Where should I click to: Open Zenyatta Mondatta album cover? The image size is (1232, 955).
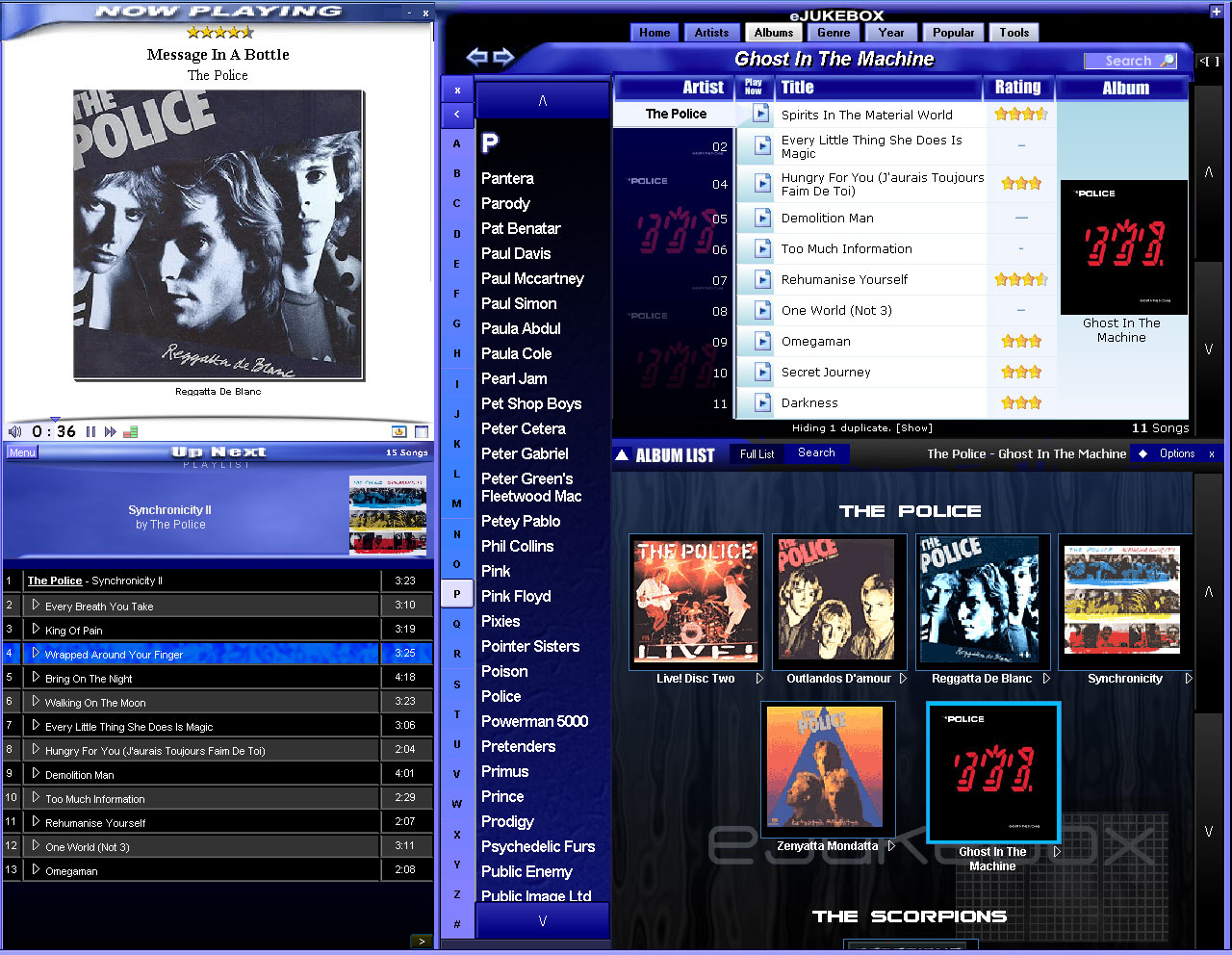click(827, 767)
